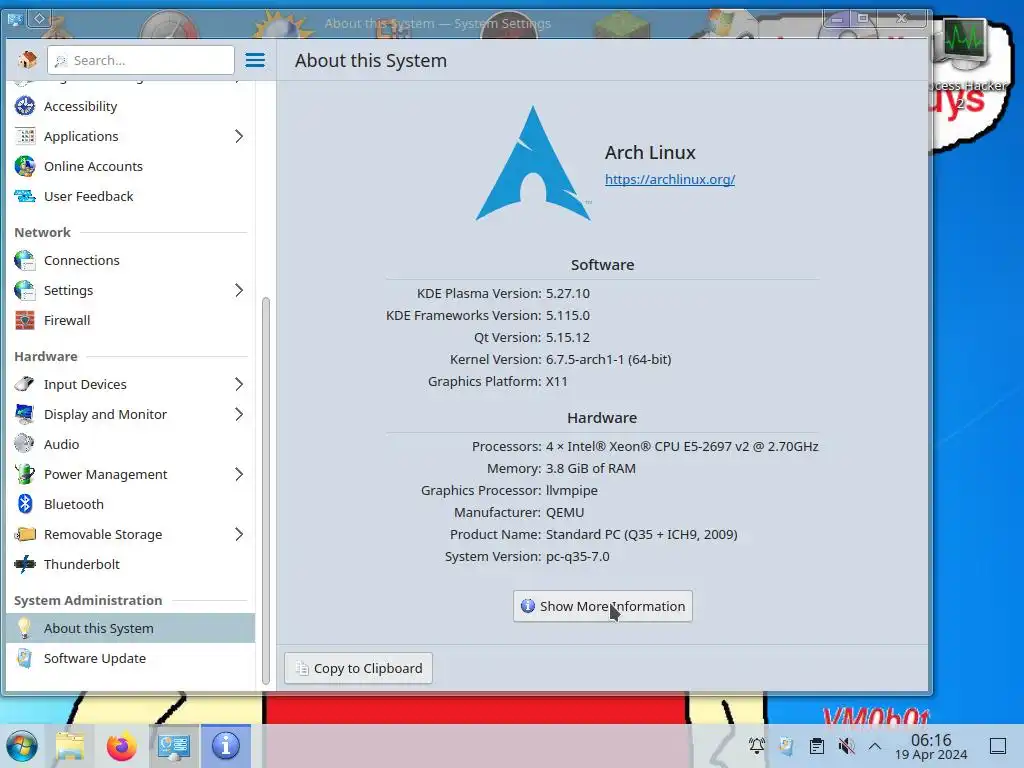
Task: Open Software Update page
Action: (x=131, y=658)
